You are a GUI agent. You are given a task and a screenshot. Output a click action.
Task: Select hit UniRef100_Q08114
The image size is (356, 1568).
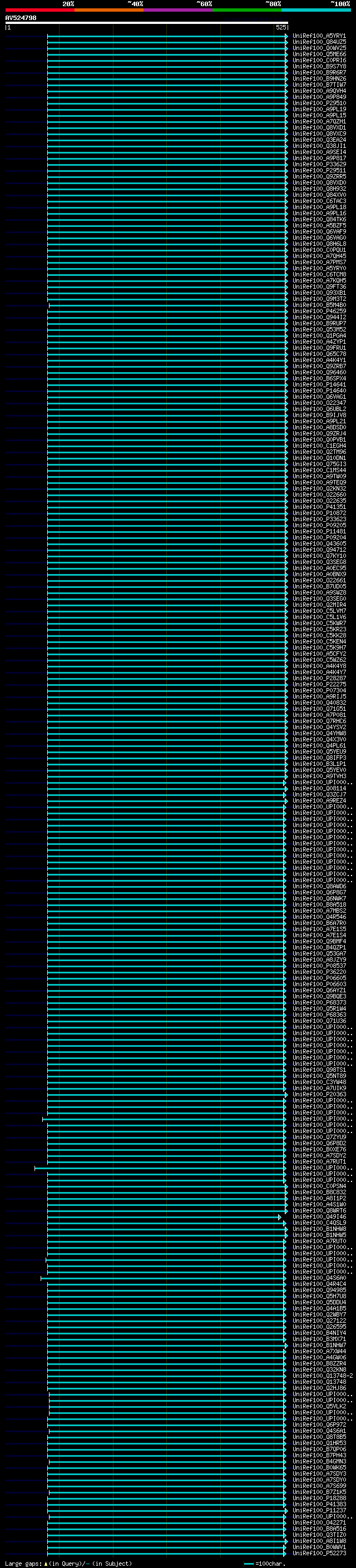319,788
